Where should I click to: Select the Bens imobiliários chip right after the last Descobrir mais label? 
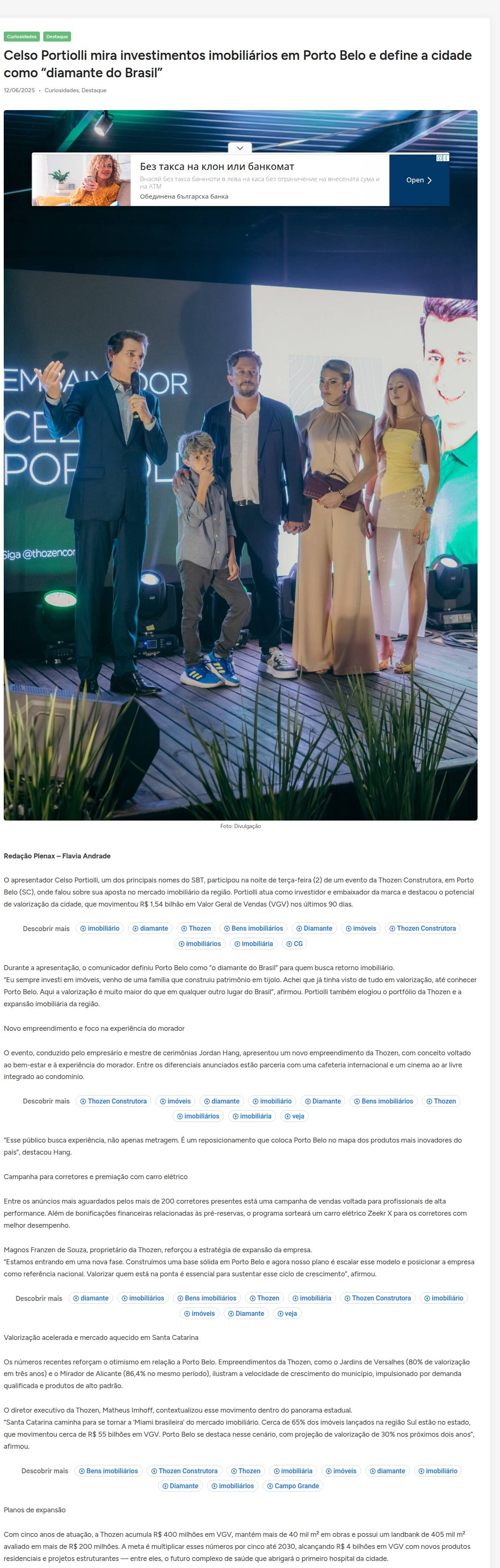pos(108,1471)
